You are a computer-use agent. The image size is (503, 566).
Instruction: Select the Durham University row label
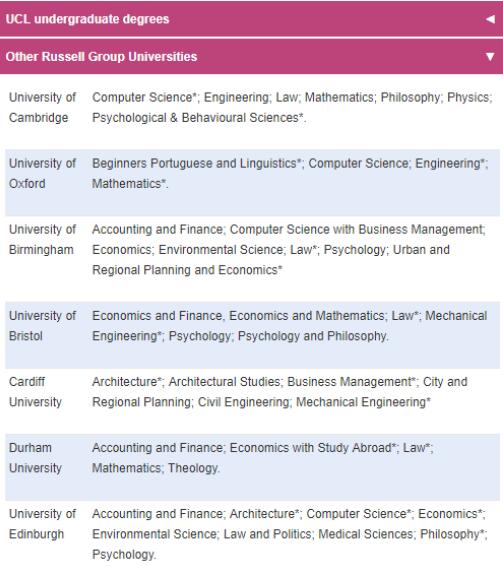[x=35, y=458]
